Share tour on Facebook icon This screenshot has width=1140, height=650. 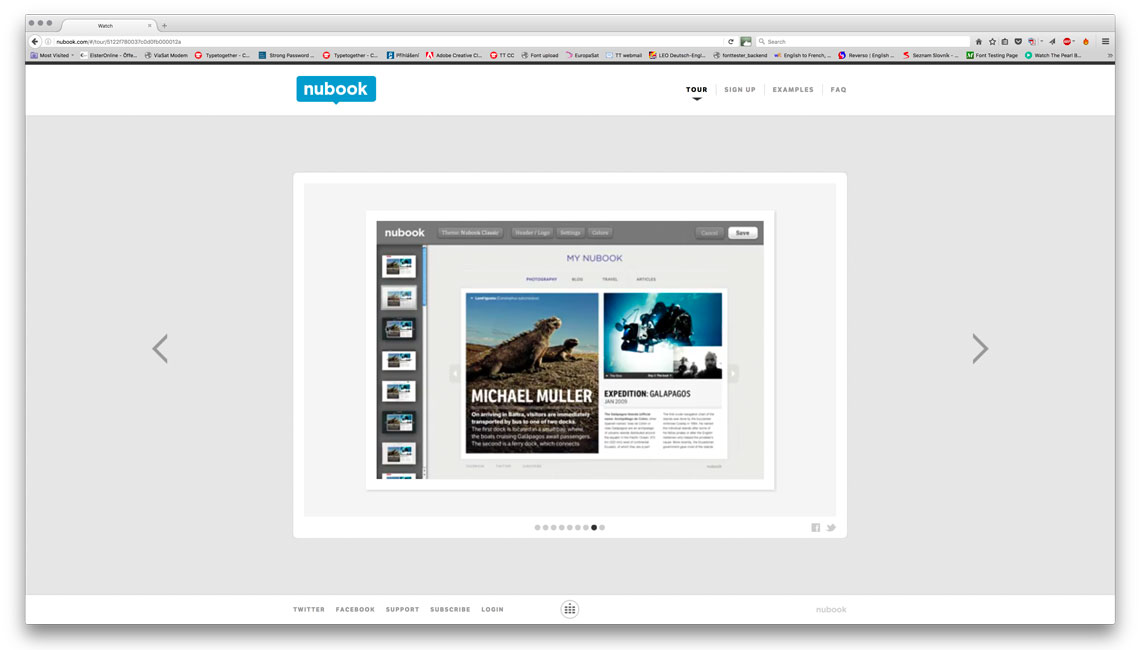816,528
